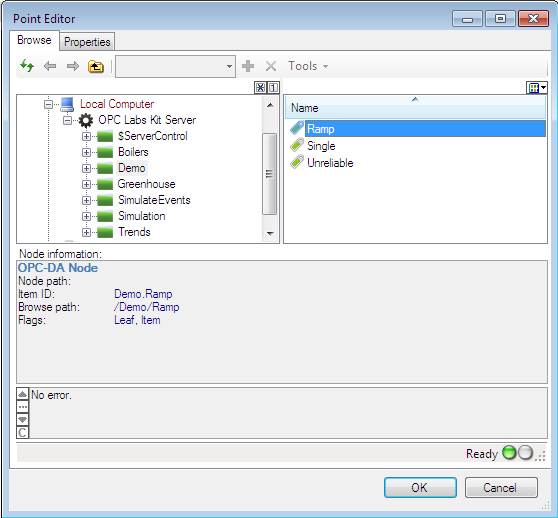Expand the Simulation folder

[x=86, y=216]
